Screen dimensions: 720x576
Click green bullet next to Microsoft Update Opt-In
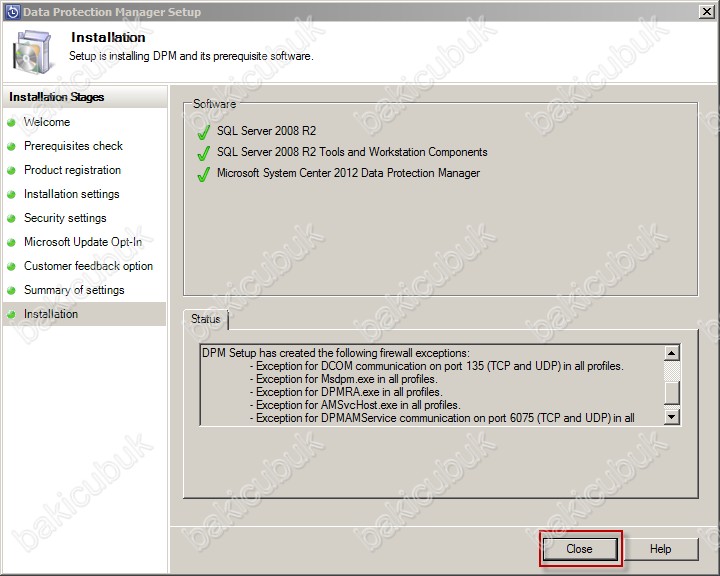(11, 242)
